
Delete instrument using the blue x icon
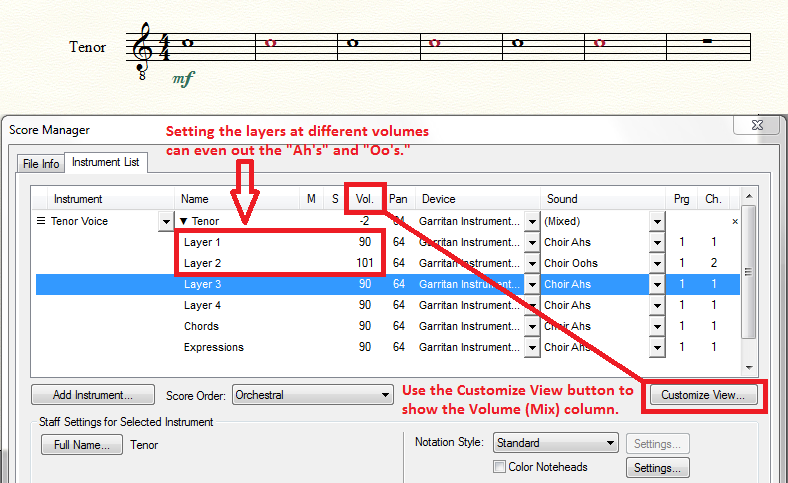735,221
